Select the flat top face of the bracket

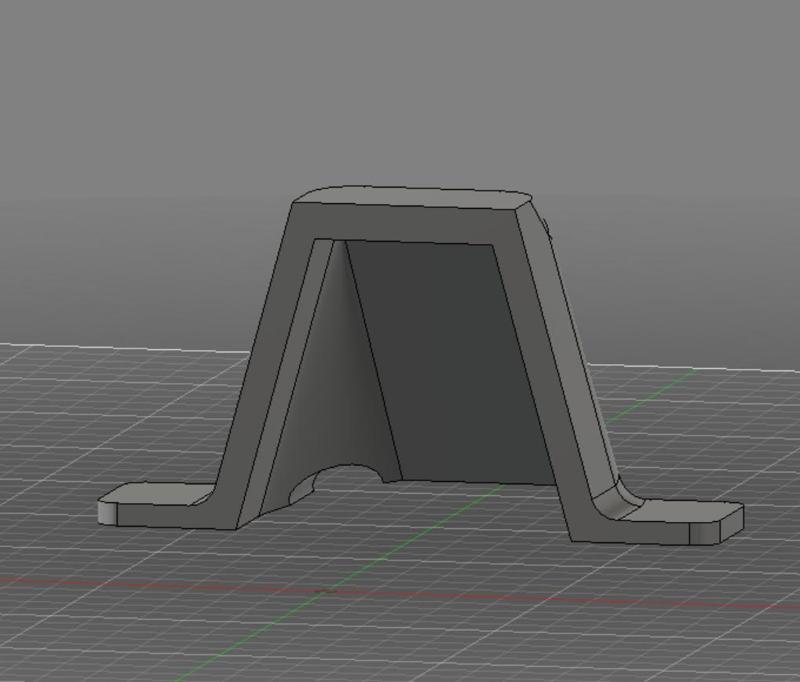tap(413, 197)
